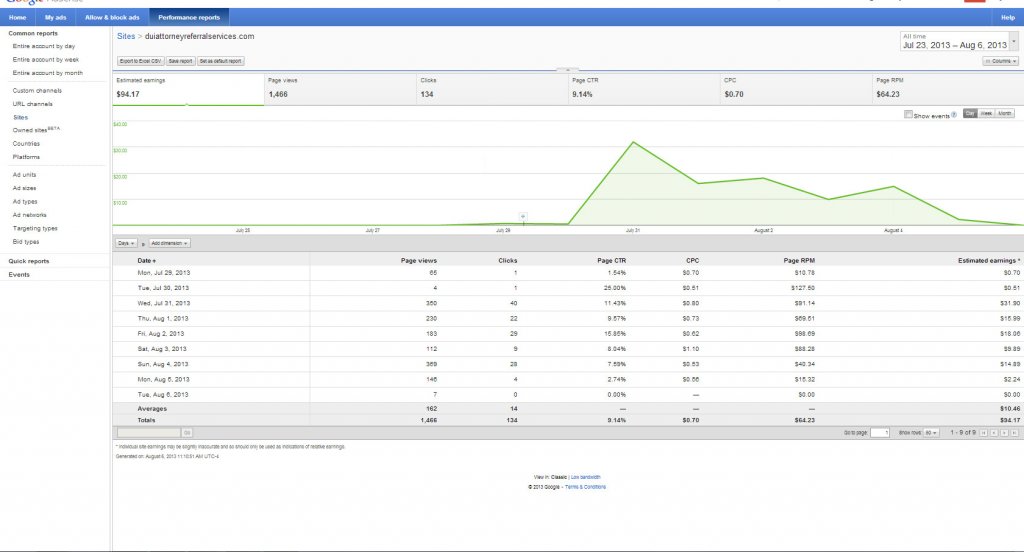Screen dimensions: 1024x552
Task: Open Owned sites beta report
Action: [36, 130]
